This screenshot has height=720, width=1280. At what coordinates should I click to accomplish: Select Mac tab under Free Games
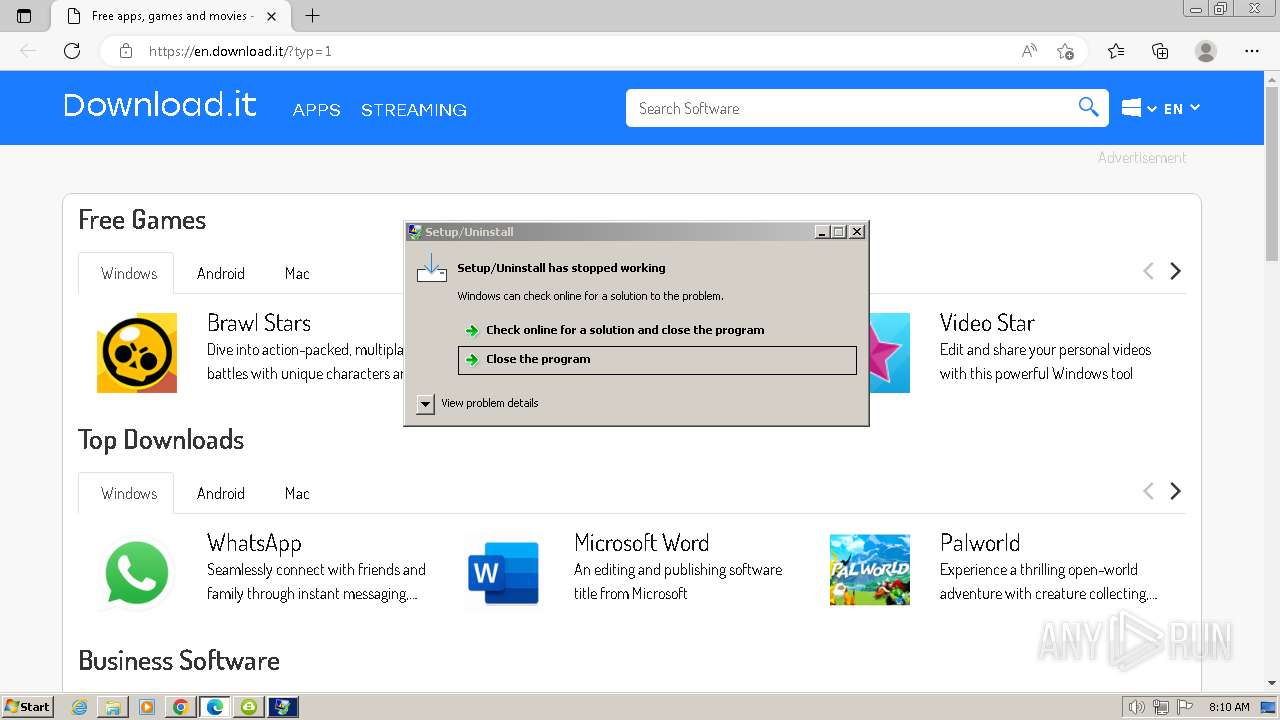click(297, 273)
